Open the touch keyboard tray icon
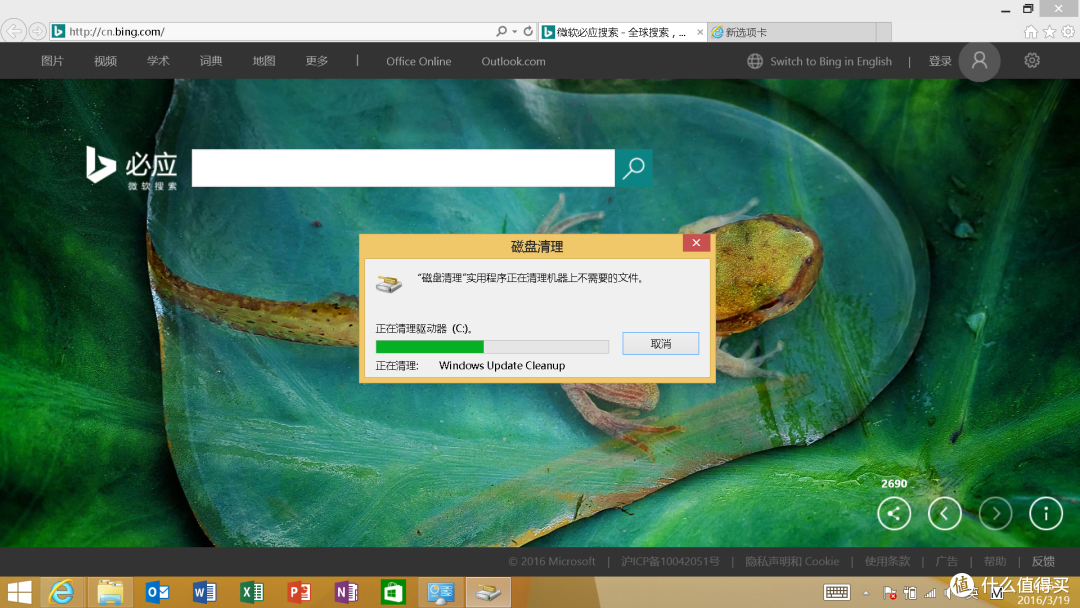1080x608 pixels. tap(837, 592)
